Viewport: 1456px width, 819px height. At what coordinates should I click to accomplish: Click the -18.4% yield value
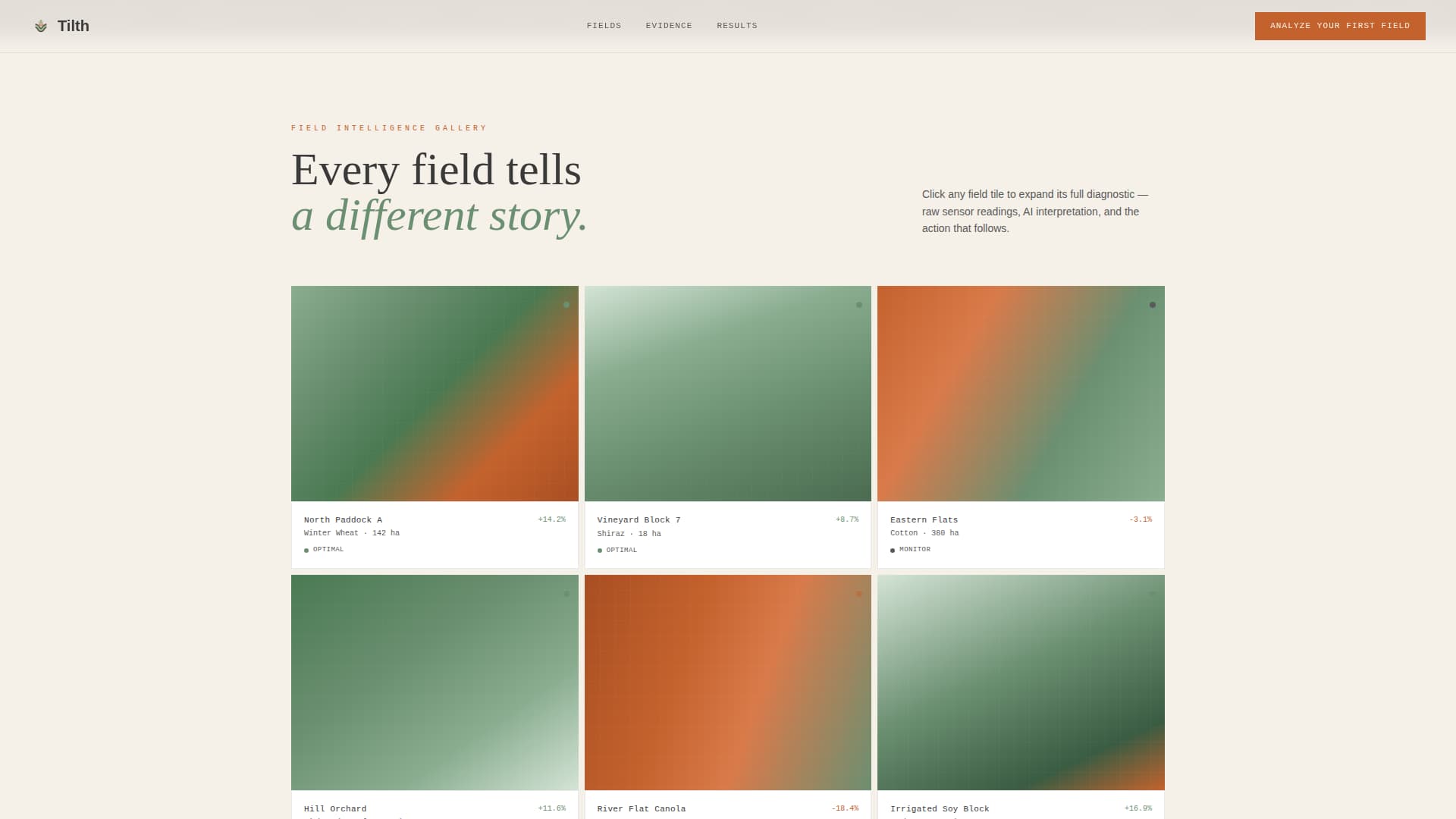(845, 808)
